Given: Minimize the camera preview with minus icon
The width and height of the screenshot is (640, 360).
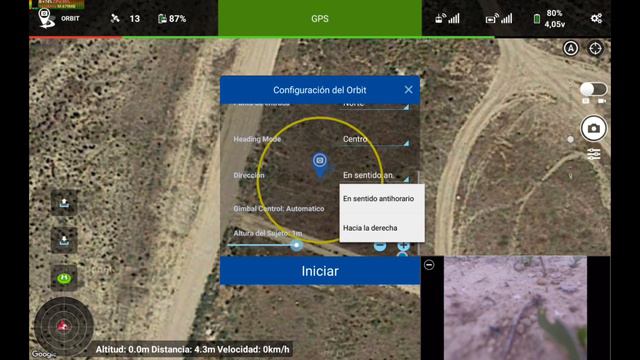Looking at the screenshot, I should (x=429, y=265).
